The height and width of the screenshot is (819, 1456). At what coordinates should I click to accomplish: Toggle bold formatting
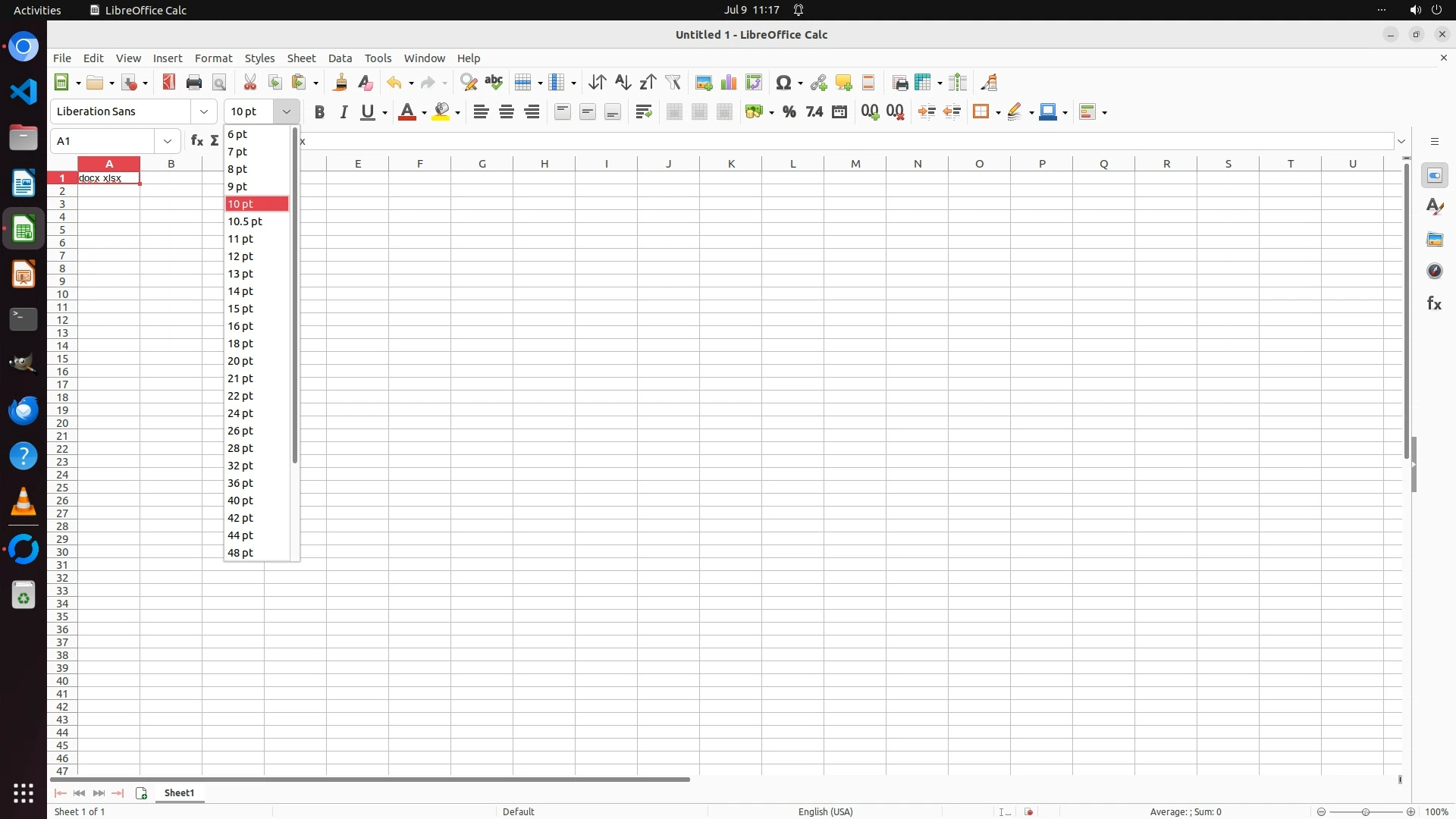point(319,112)
